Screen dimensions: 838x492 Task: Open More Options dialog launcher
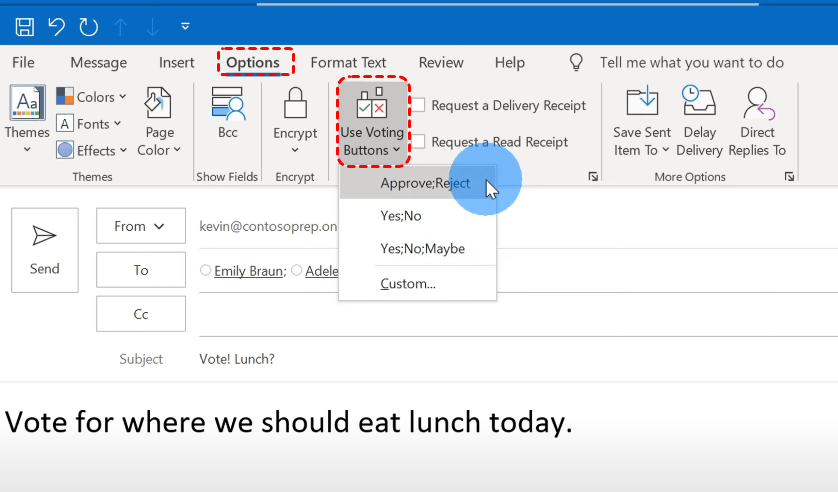tap(789, 176)
